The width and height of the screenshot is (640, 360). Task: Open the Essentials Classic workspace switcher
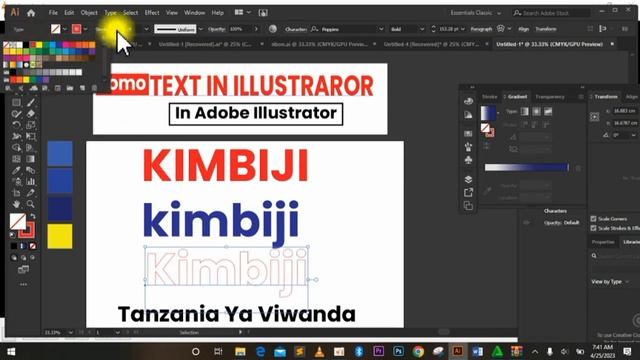tap(476, 13)
